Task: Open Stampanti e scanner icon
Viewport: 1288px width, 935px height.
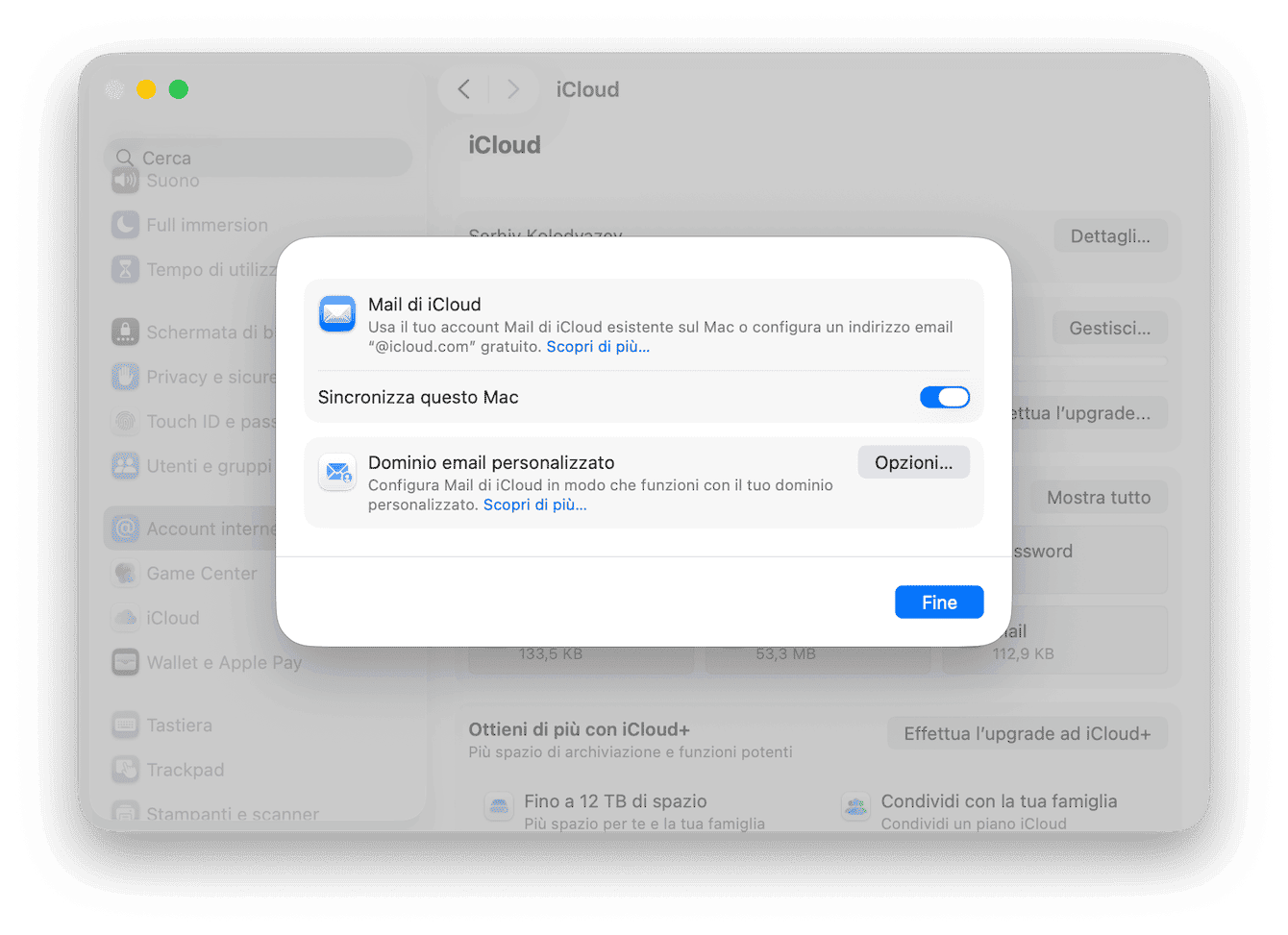Action: [x=125, y=813]
